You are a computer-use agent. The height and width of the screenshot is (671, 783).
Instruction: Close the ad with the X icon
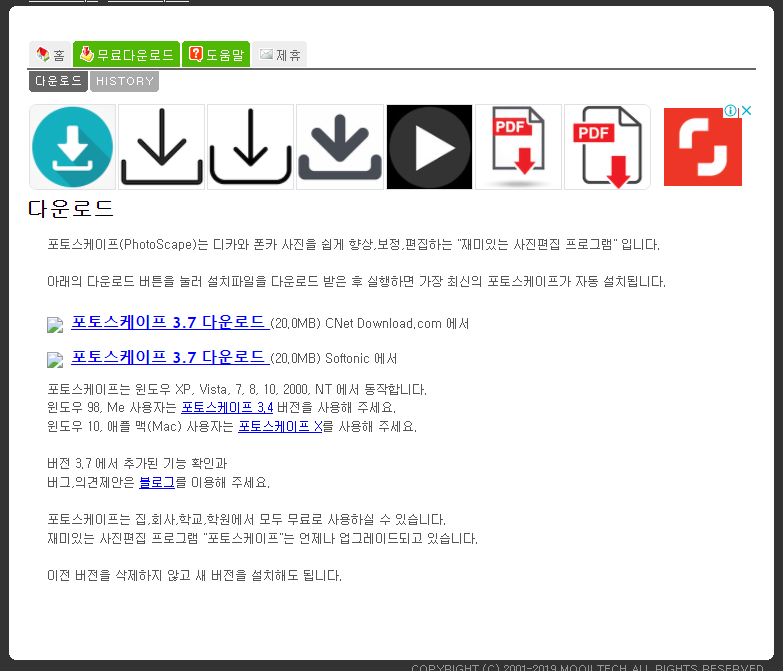tap(747, 110)
